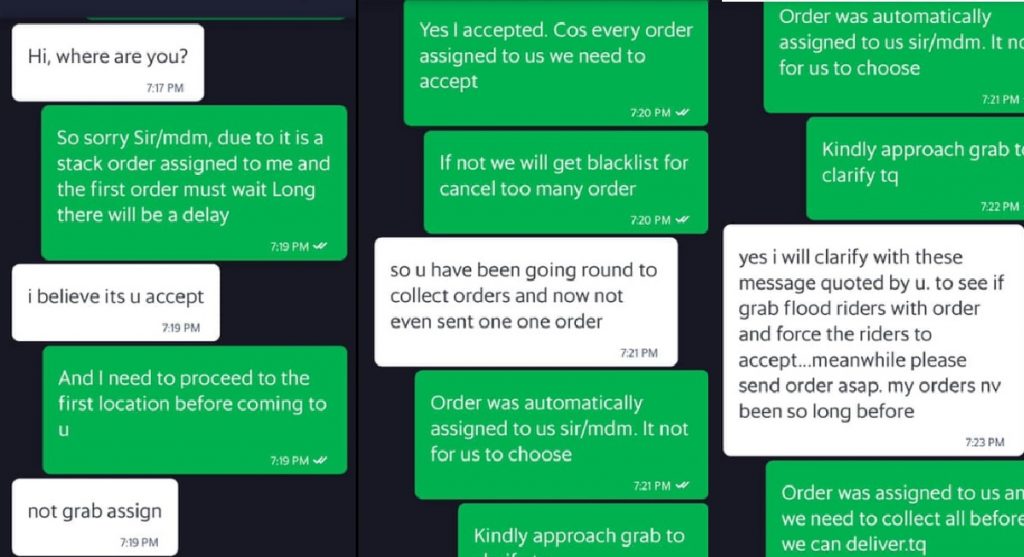Click the double-check icon at 7:21 PM in the middle chat
1024x557 pixels.
coord(682,485)
